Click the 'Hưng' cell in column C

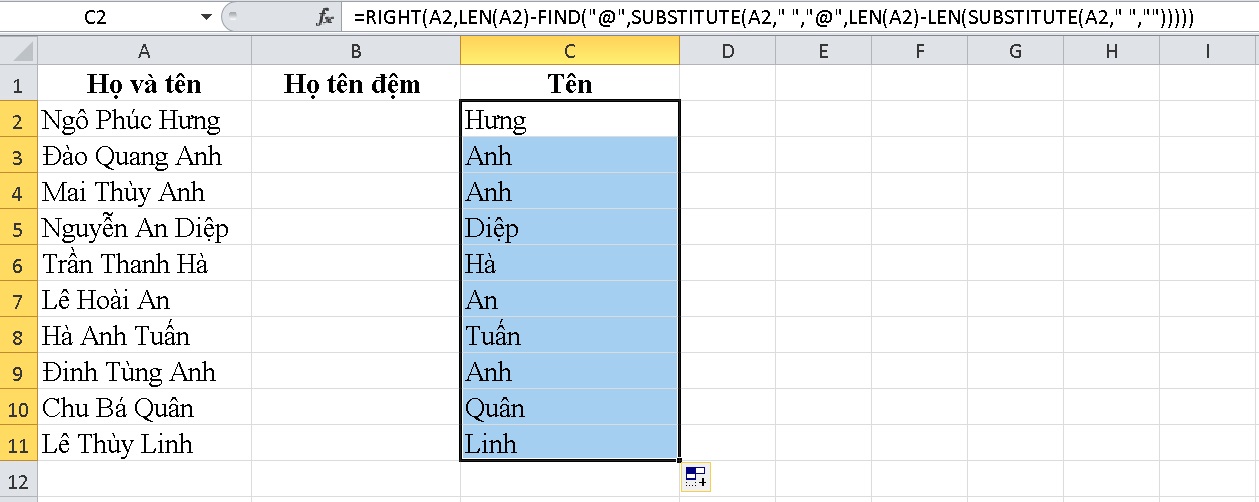pos(569,120)
